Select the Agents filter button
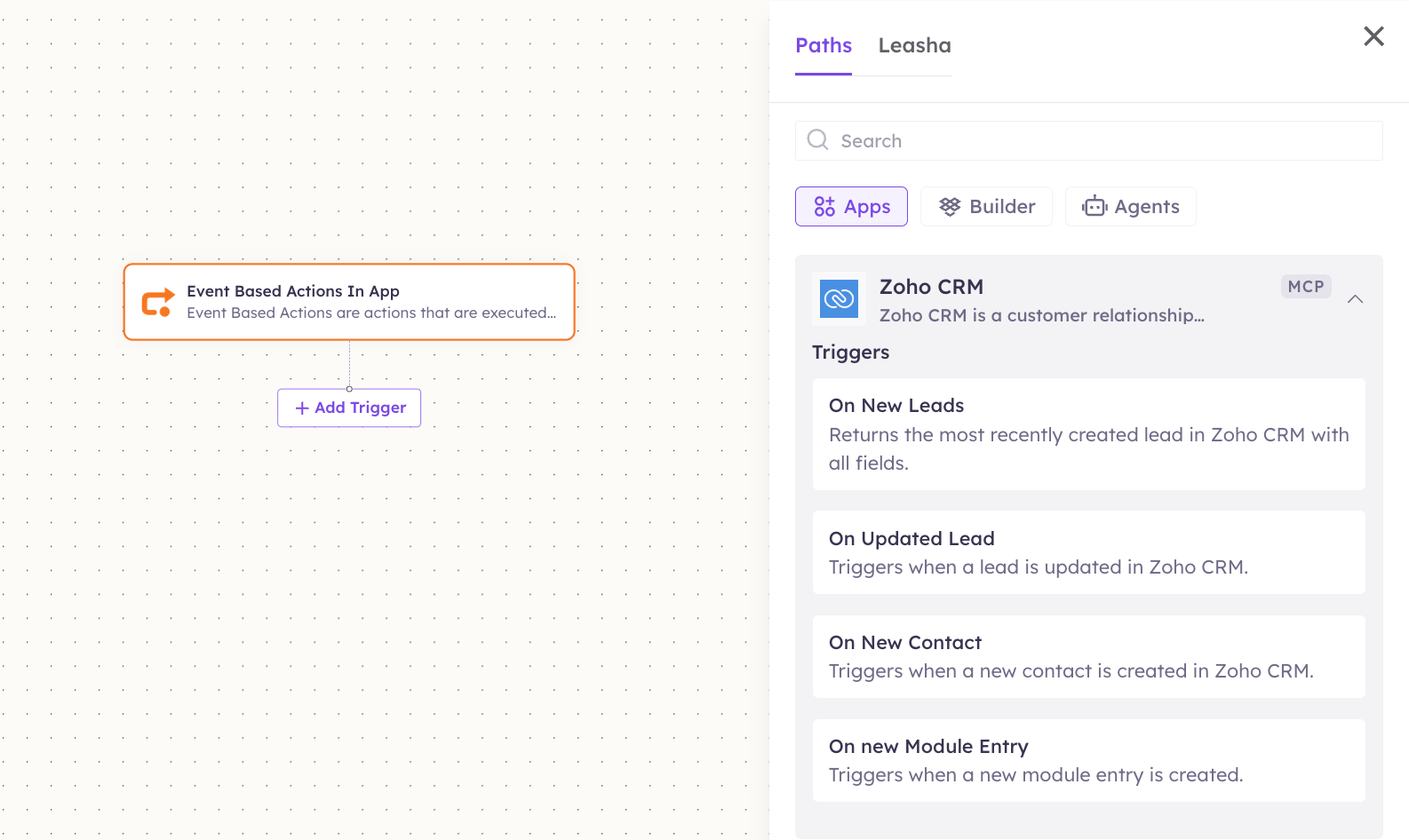This screenshot has height=840, width=1409. pos(1130,207)
